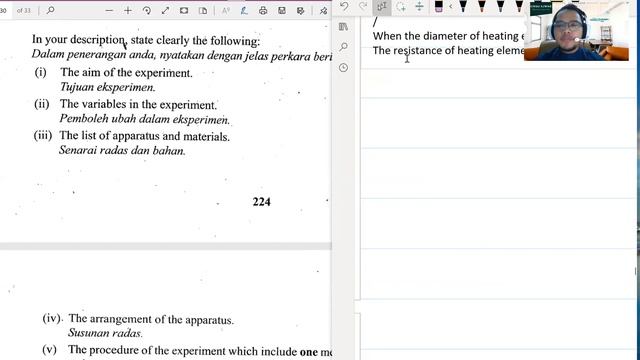The height and width of the screenshot is (360, 640).
Task: Click the text 'Susunan radas.'
Action: 105,333
